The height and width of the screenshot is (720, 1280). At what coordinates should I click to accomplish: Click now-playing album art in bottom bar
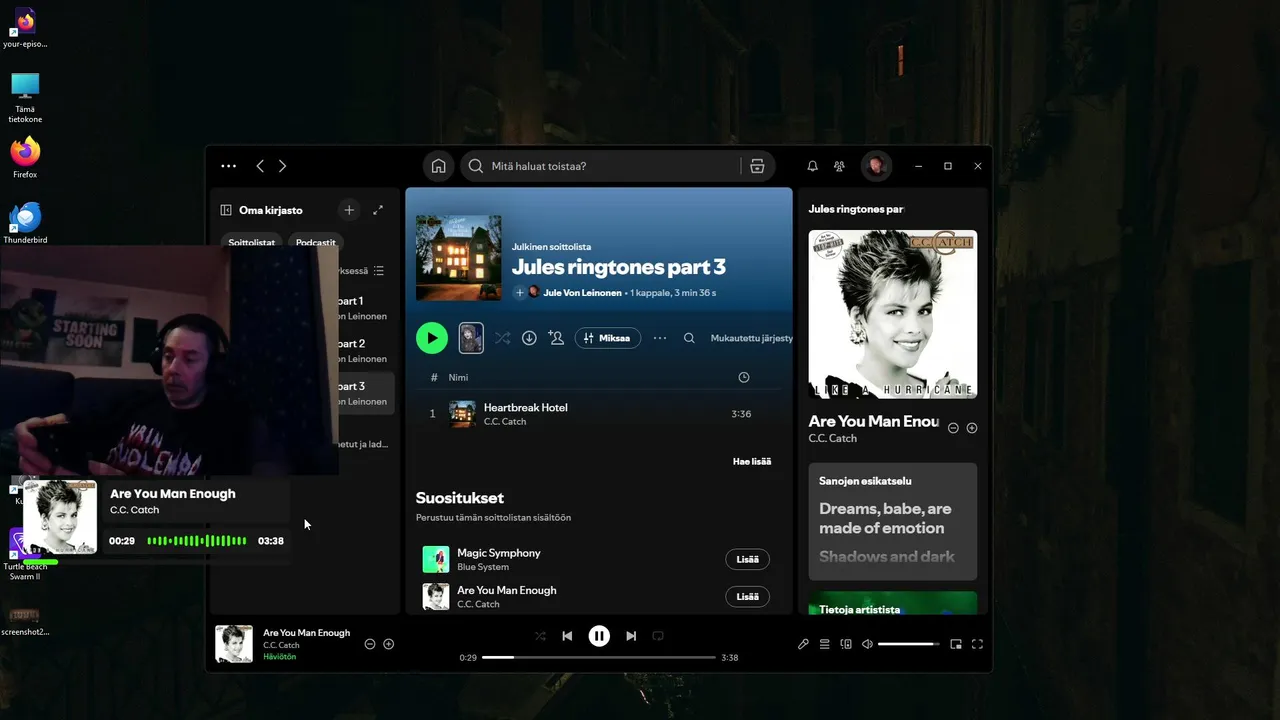(x=234, y=644)
